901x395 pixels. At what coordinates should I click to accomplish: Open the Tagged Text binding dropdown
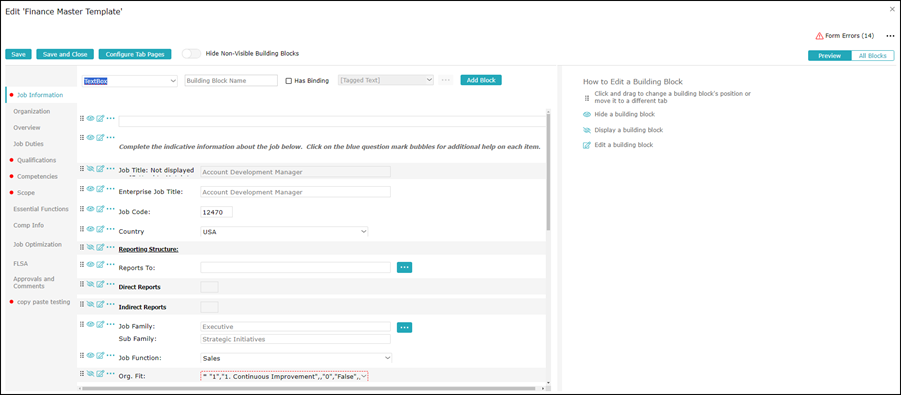386,80
